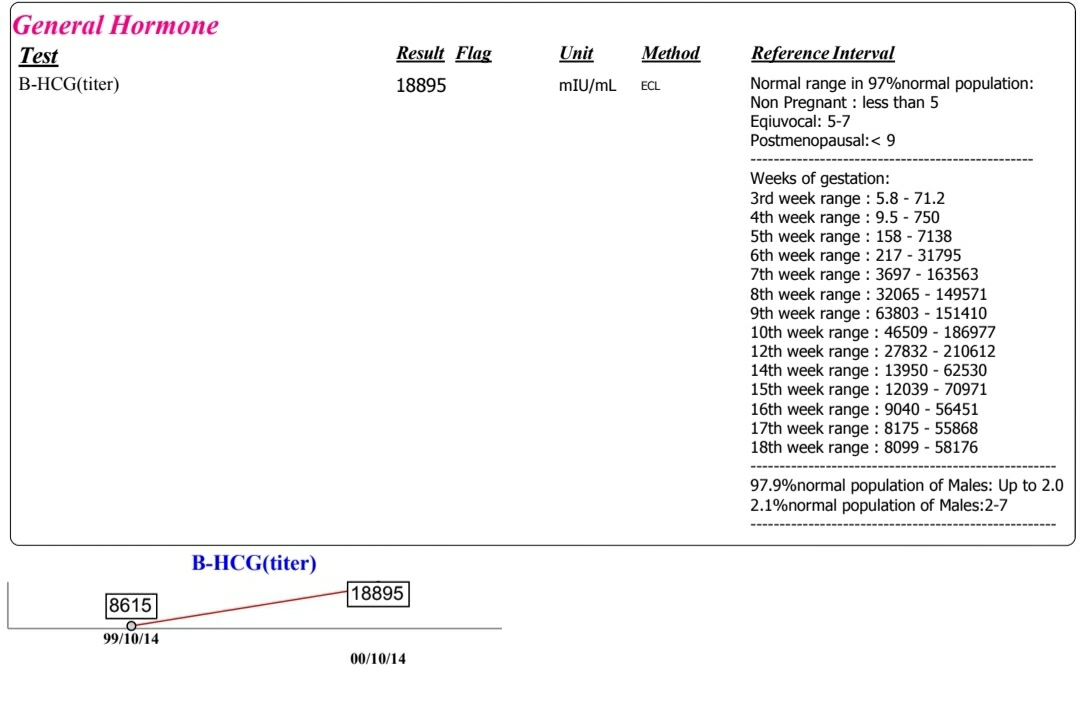Click the 8615 chart data label

130,606
